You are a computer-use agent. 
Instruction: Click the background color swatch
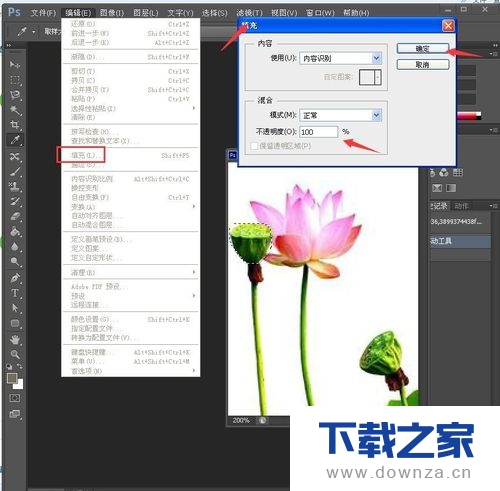pos(19,386)
